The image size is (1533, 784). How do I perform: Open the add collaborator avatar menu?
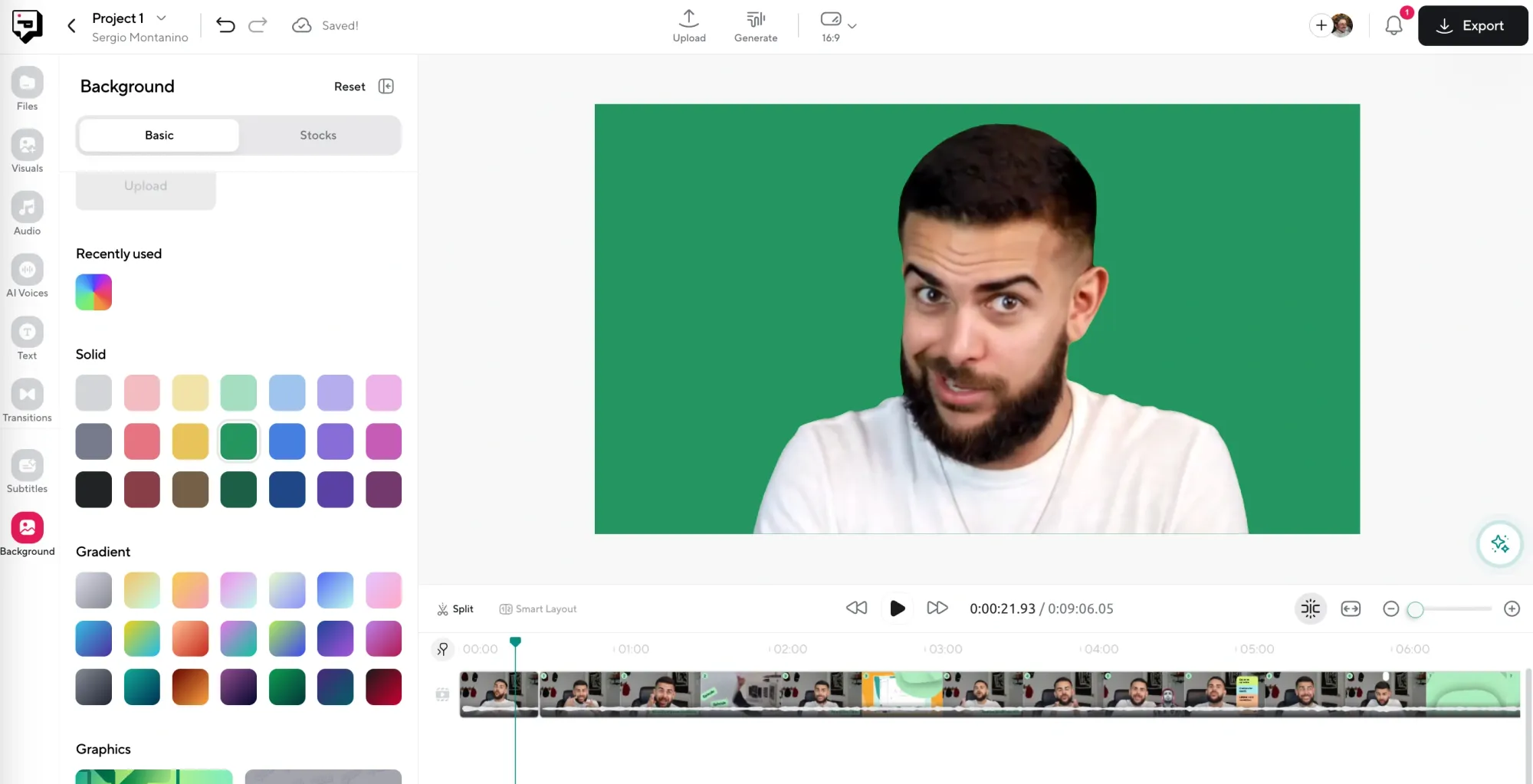[1331, 25]
